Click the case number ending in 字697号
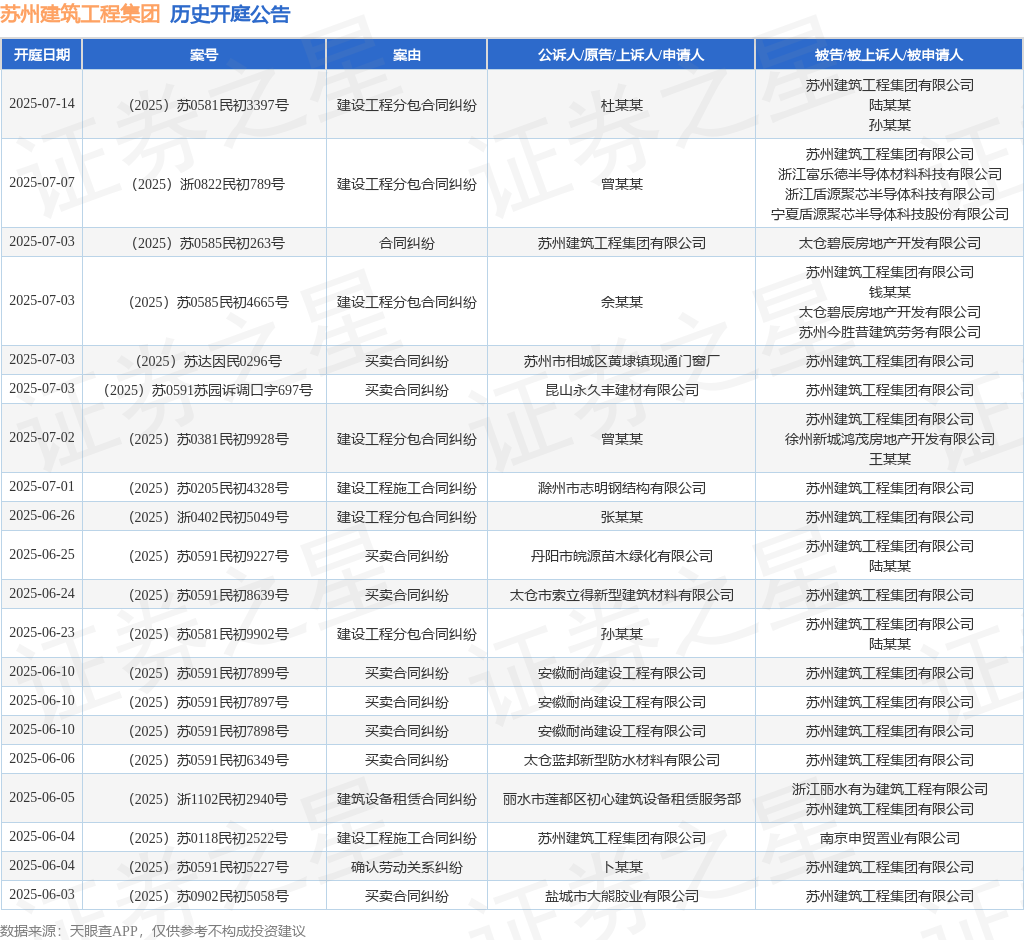Image resolution: width=1024 pixels, height=940 pixels. pos(208,390)
